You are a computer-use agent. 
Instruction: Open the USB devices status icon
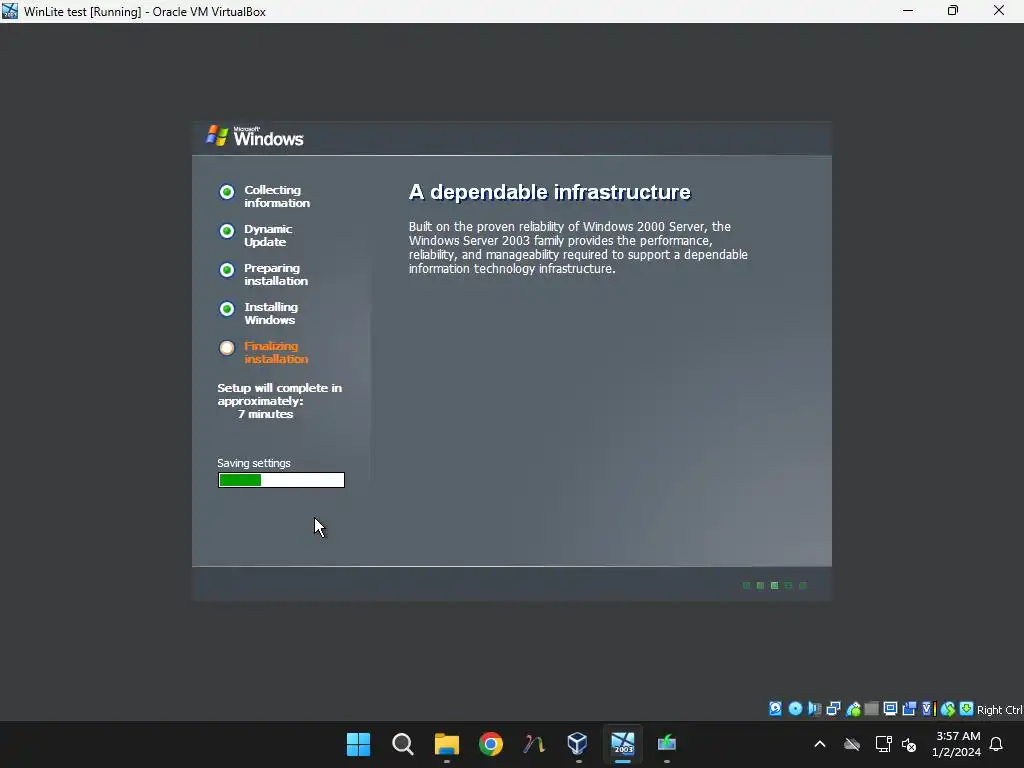pos(853,709)
